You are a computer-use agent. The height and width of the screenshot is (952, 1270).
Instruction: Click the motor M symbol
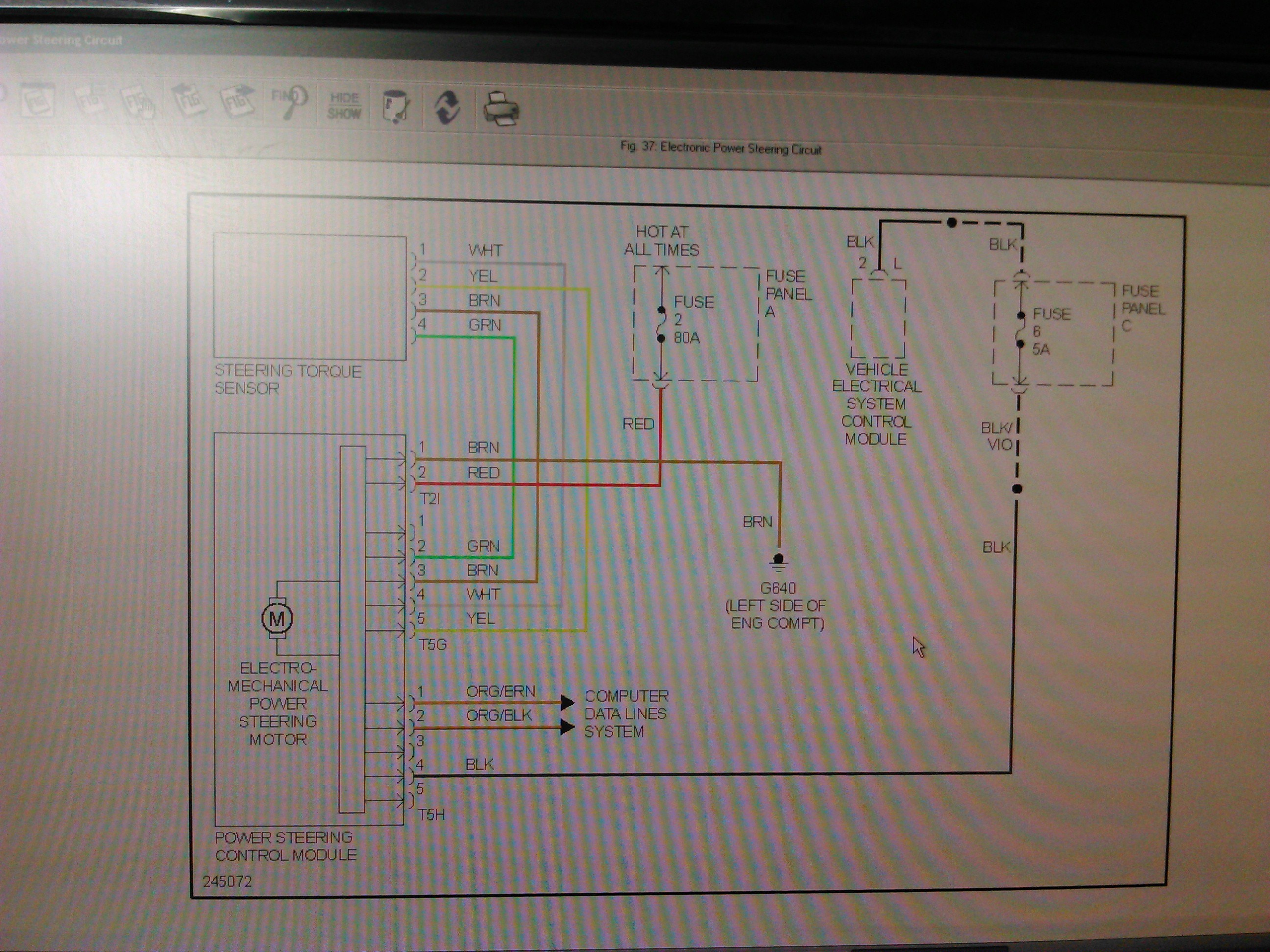(x=277, y=618)
